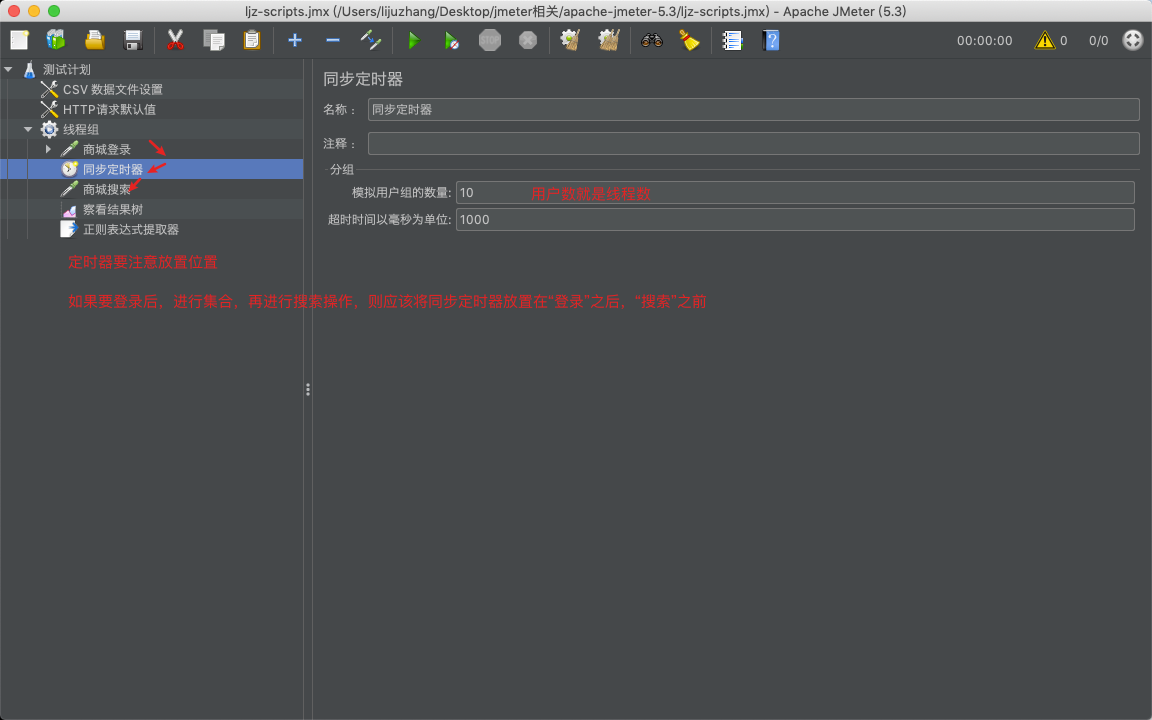The width and height of the screenshot is (1152, 720).
Task: Save the test plan with the floppy disk icon
Action: point(133,40)
